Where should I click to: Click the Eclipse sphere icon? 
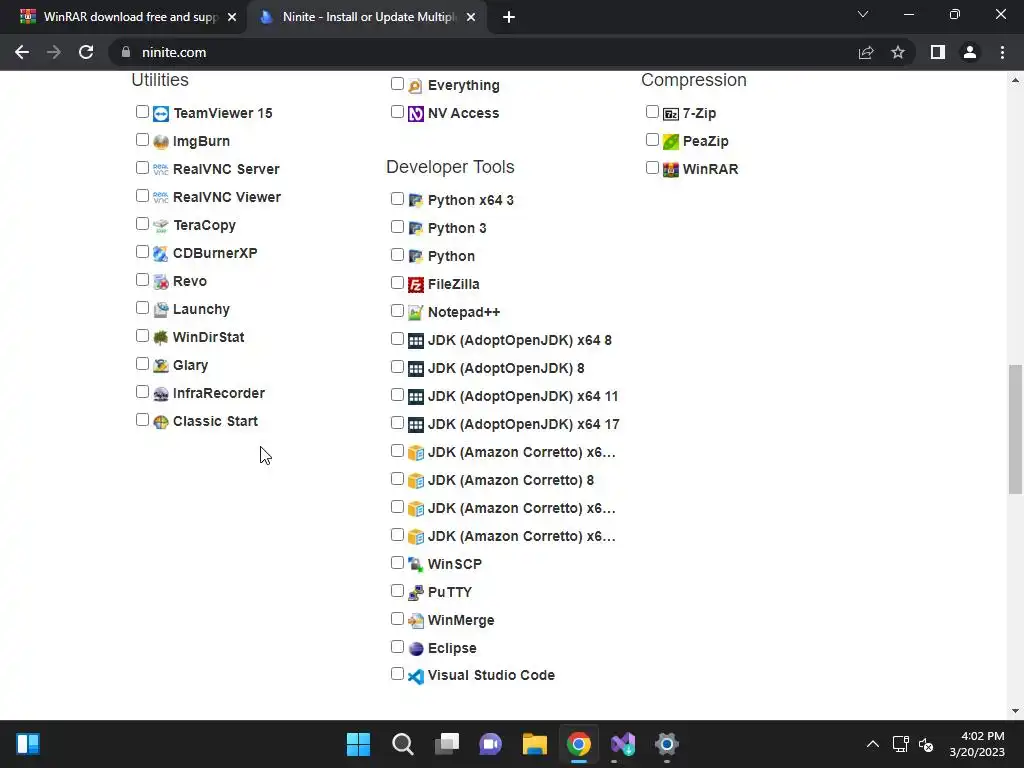(415, 648)
